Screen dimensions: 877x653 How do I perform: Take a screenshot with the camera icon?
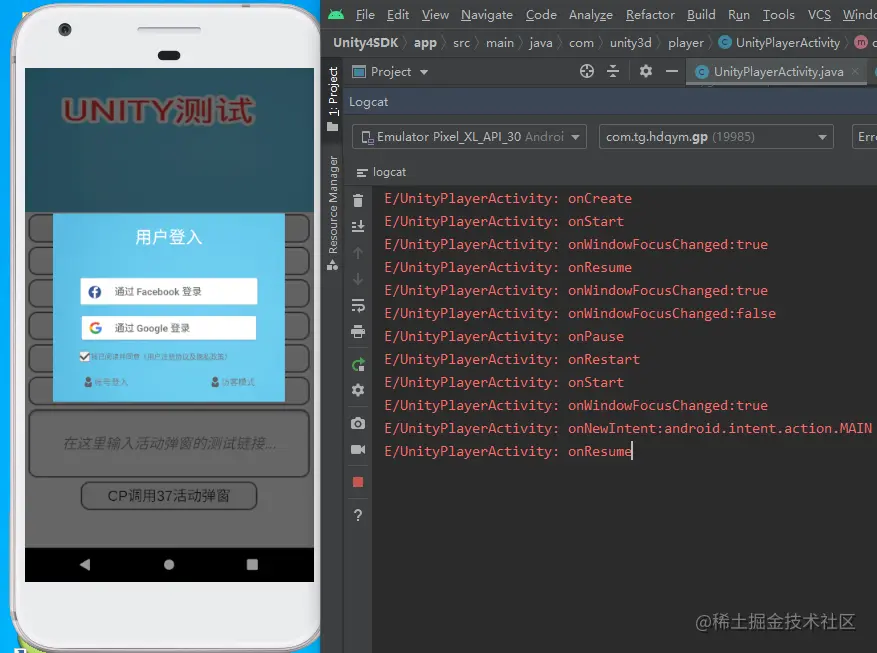click(x=358, y=423)
